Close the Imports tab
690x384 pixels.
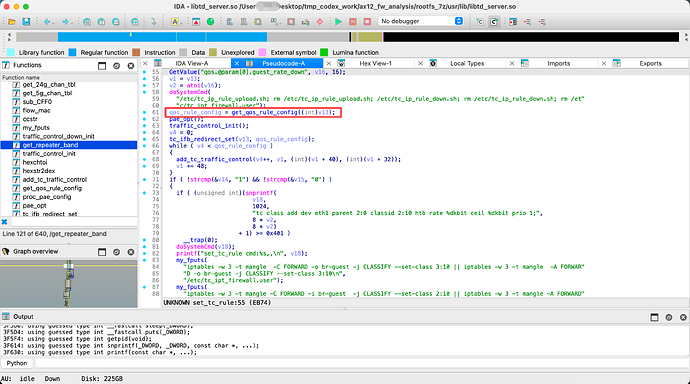[512, 63]
